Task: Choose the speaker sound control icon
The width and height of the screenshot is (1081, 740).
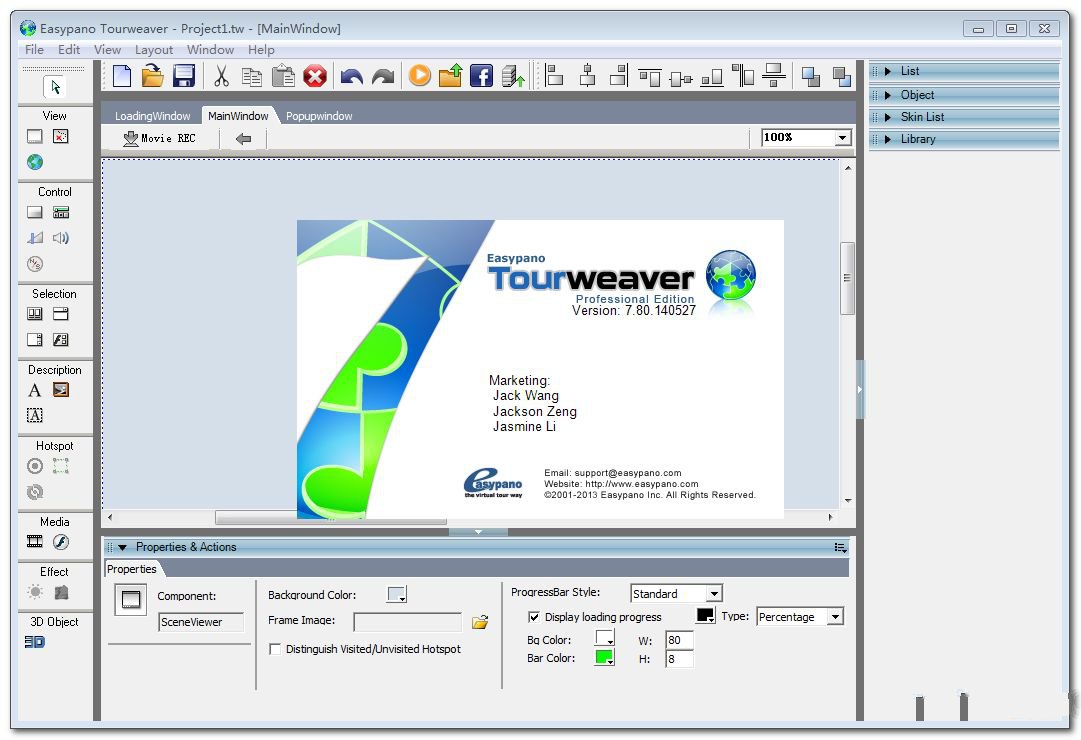Action: [61, 238]
